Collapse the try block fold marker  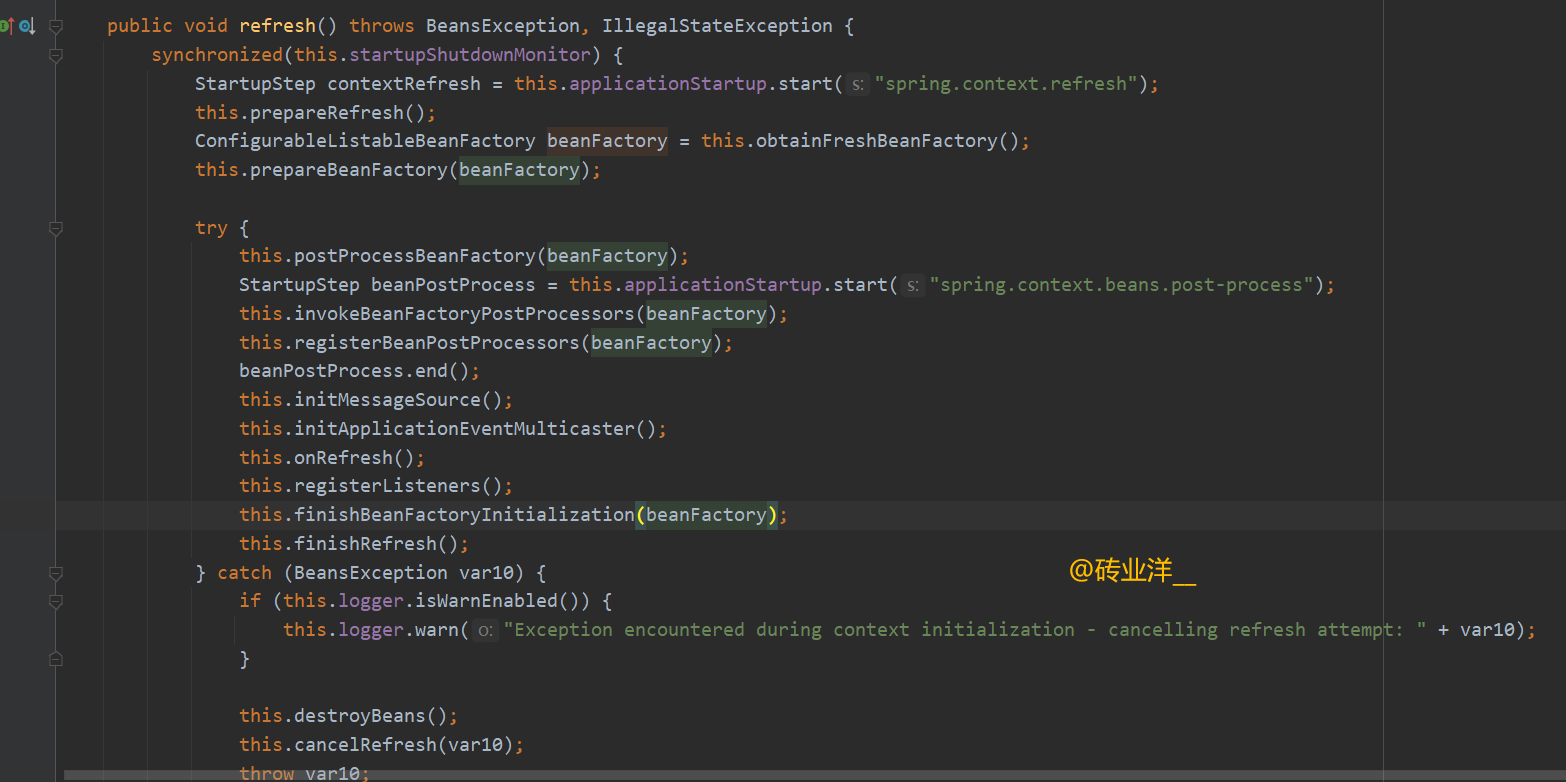click(56, 228)
